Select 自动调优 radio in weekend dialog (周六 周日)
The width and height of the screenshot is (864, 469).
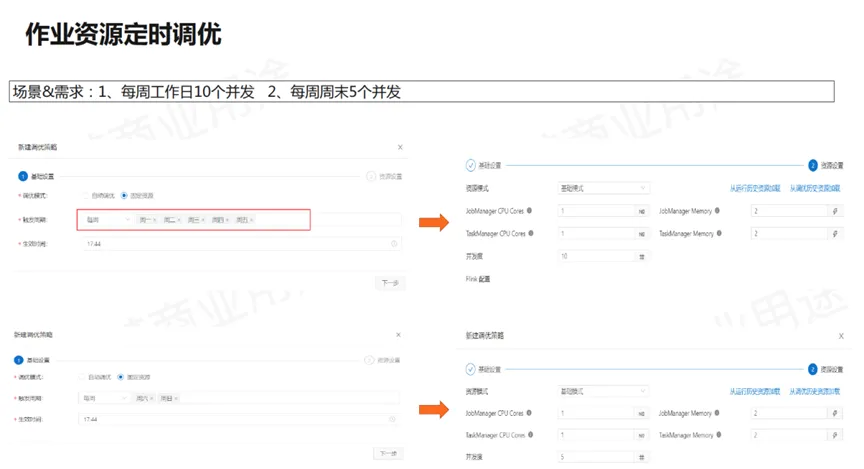[x=82, y=378]
